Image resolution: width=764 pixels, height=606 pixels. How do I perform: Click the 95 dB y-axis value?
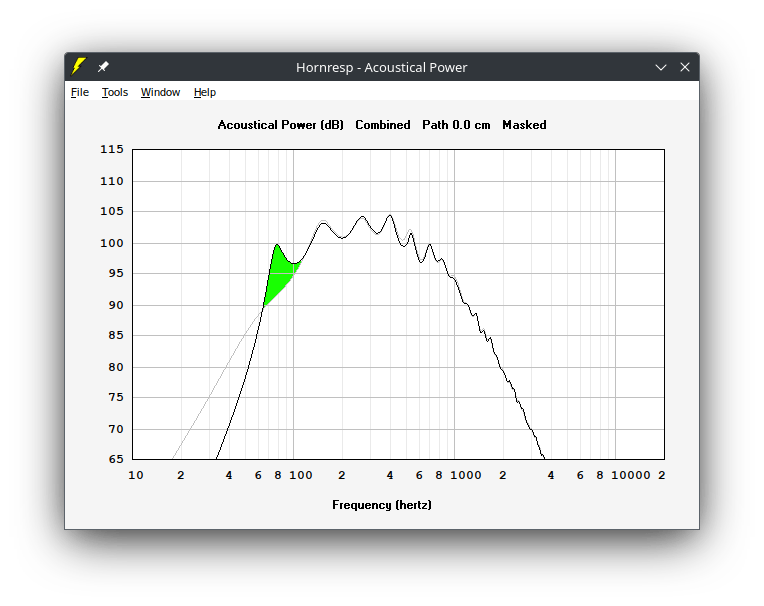(116, 273)
